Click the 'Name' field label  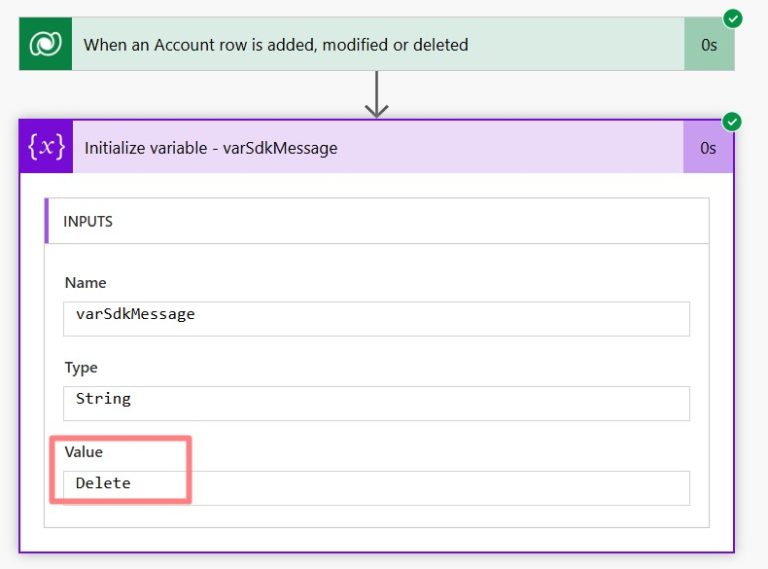click(x=85, y=283)
